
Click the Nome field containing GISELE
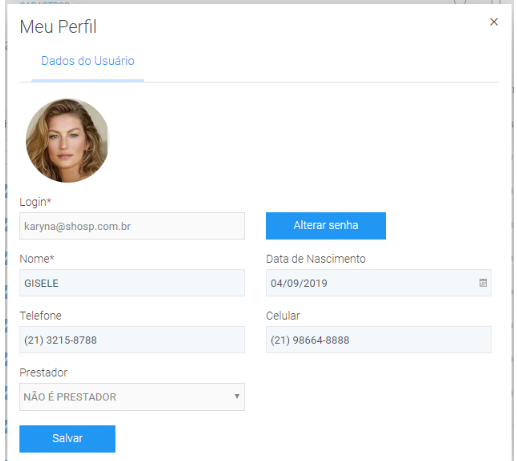(132, 283)
